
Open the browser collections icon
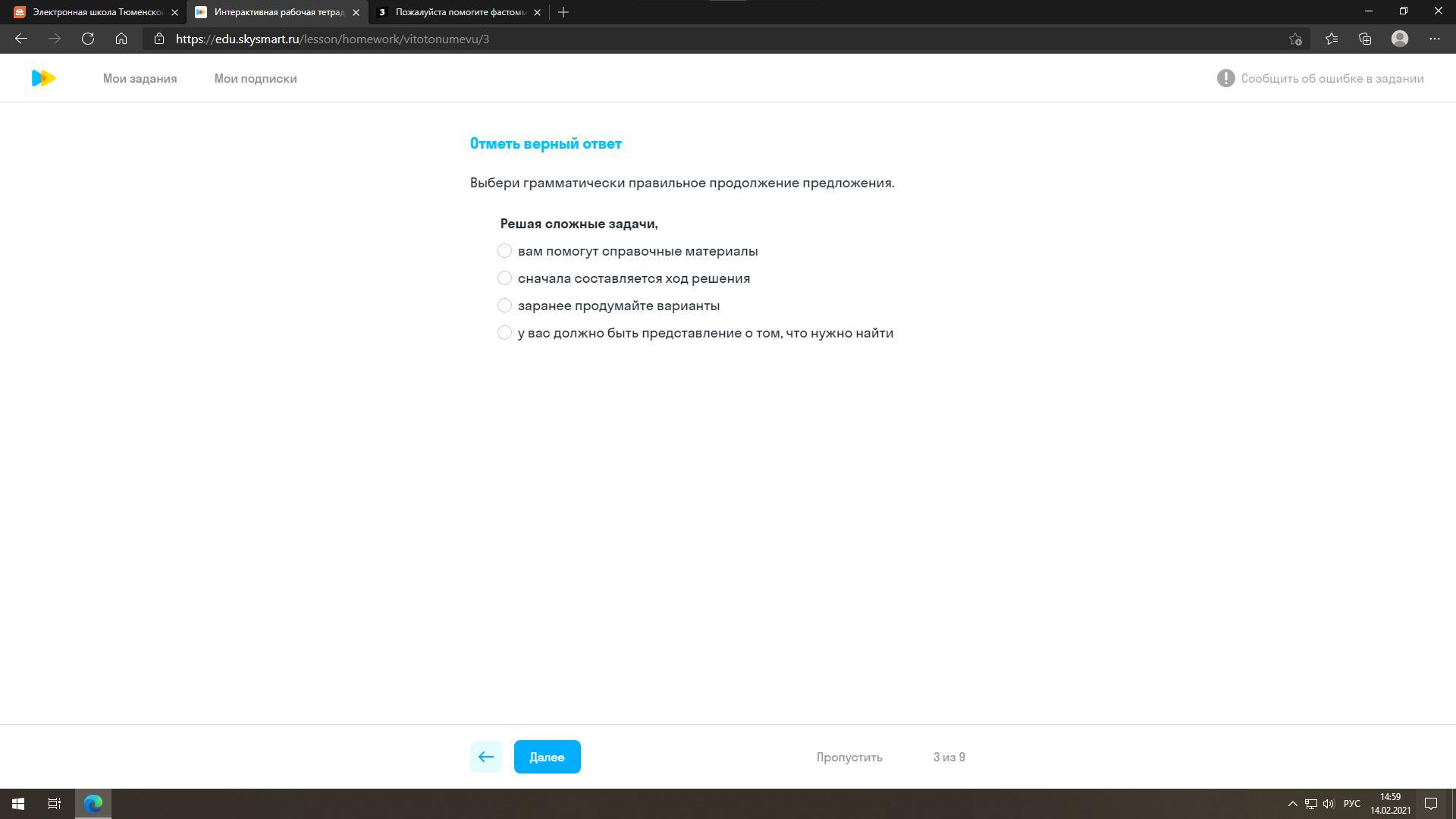tap(1365, 39)
